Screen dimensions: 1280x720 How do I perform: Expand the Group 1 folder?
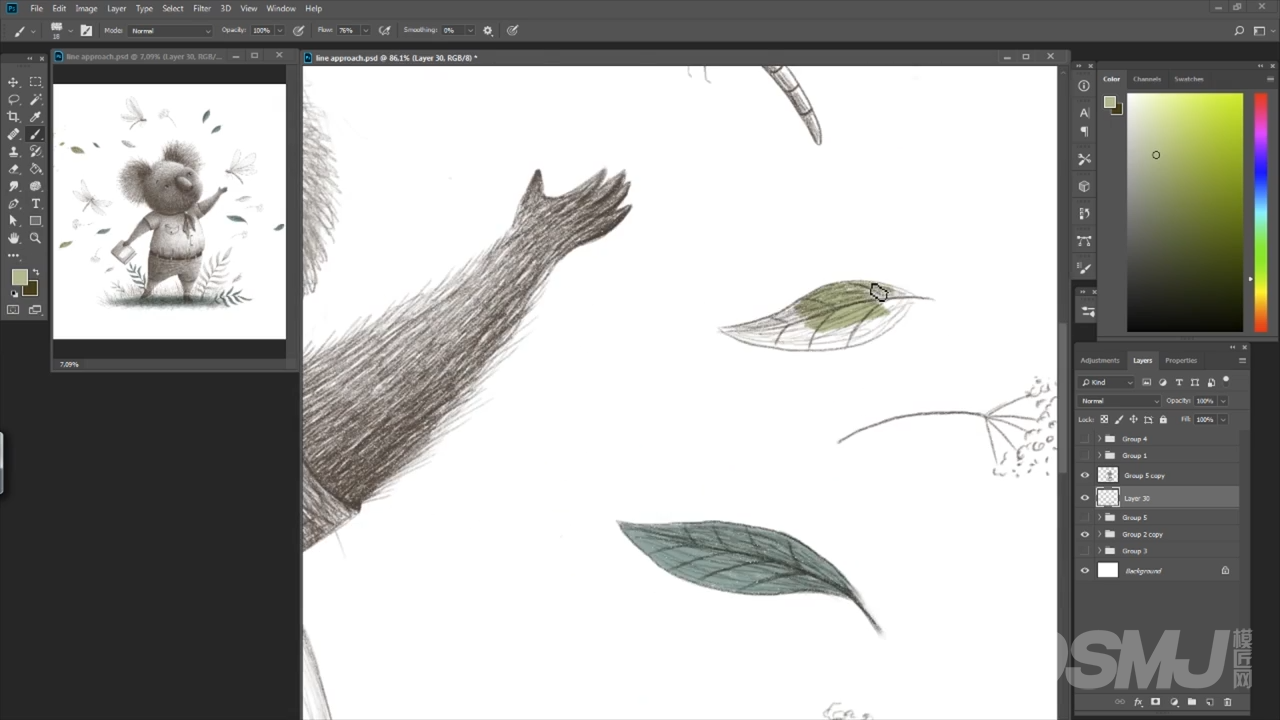coord(1099,456)
